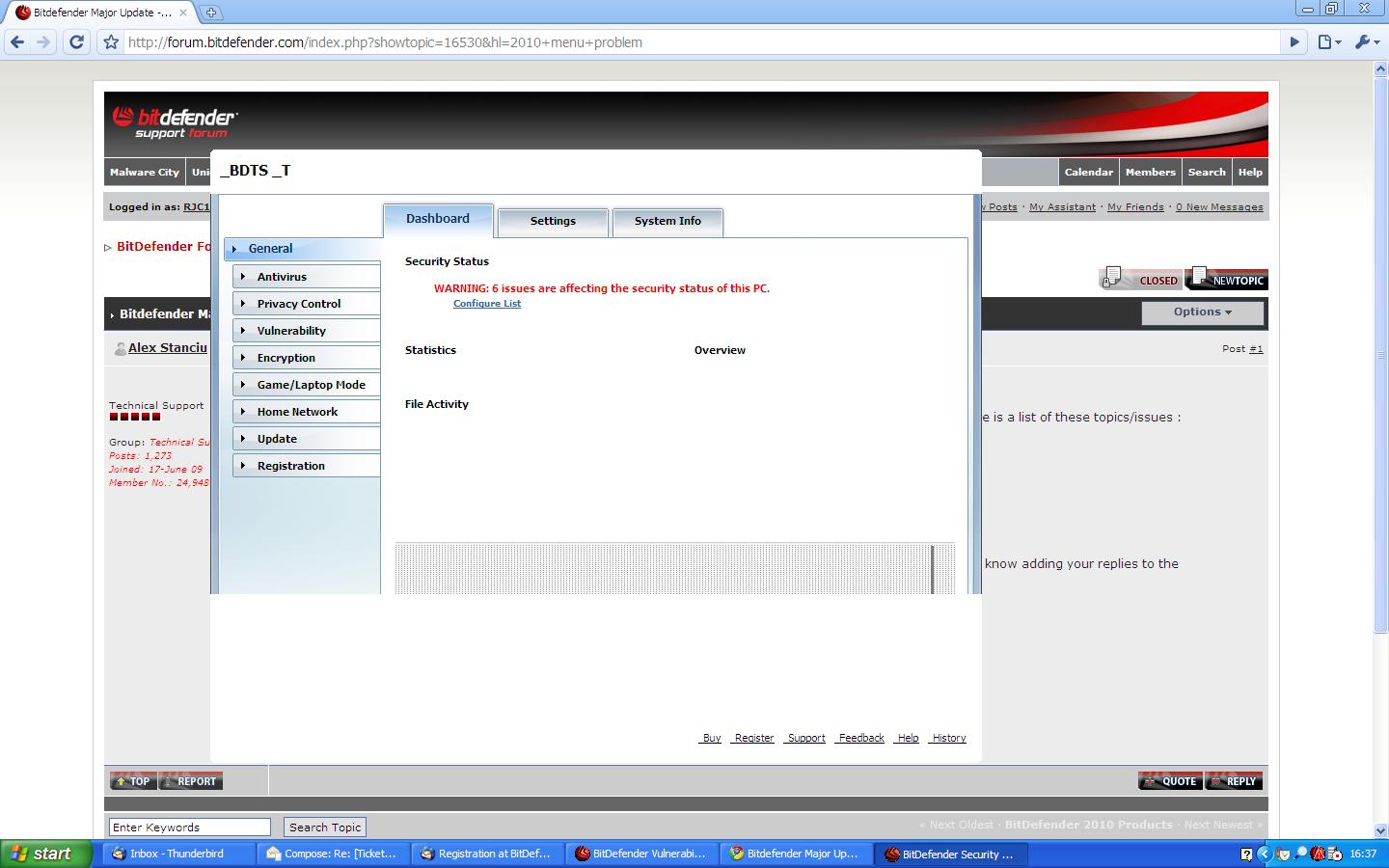Expand the Registration section

(x=307, y=466)
